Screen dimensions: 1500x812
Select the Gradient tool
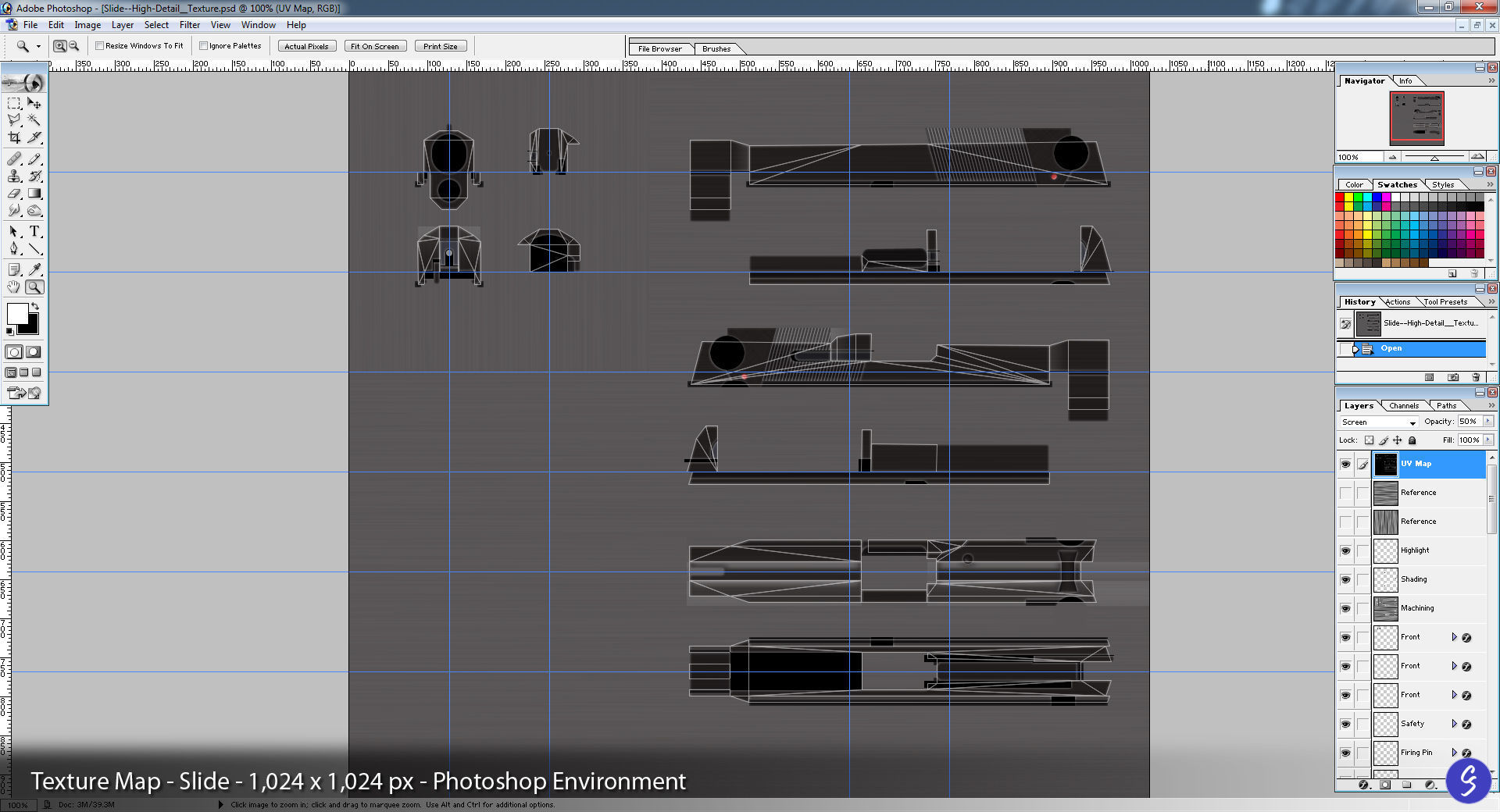tap(34, 194)
